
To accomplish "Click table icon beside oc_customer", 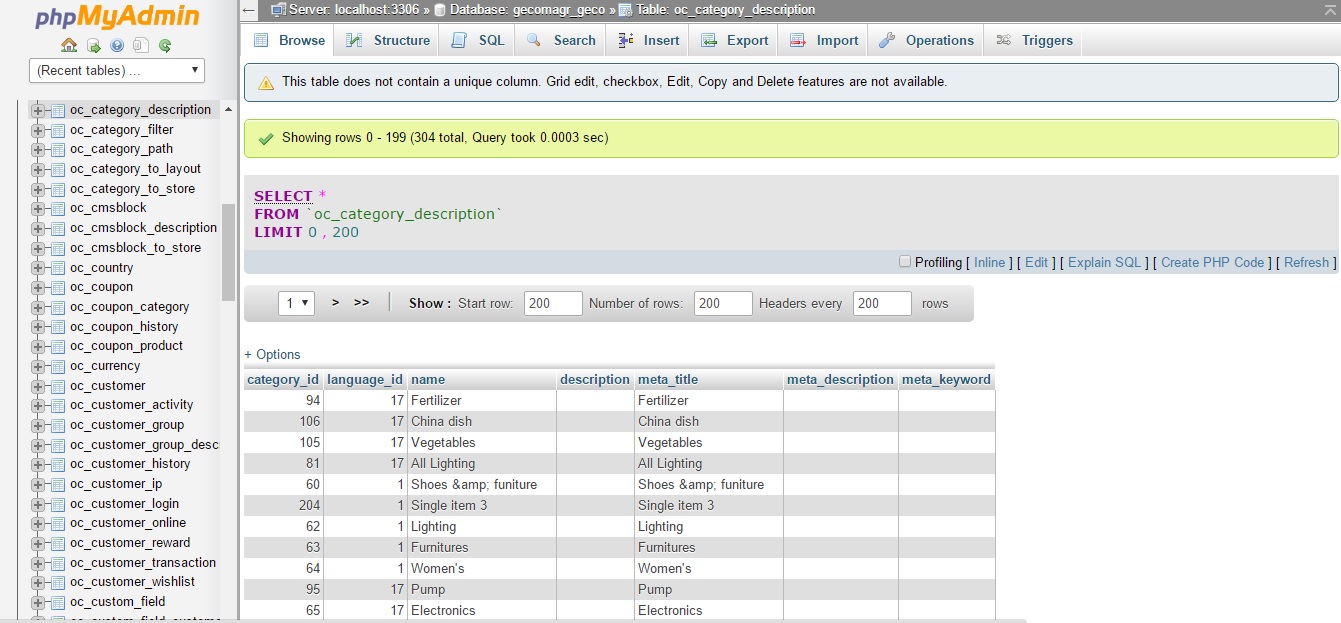I will coord(58,386).
